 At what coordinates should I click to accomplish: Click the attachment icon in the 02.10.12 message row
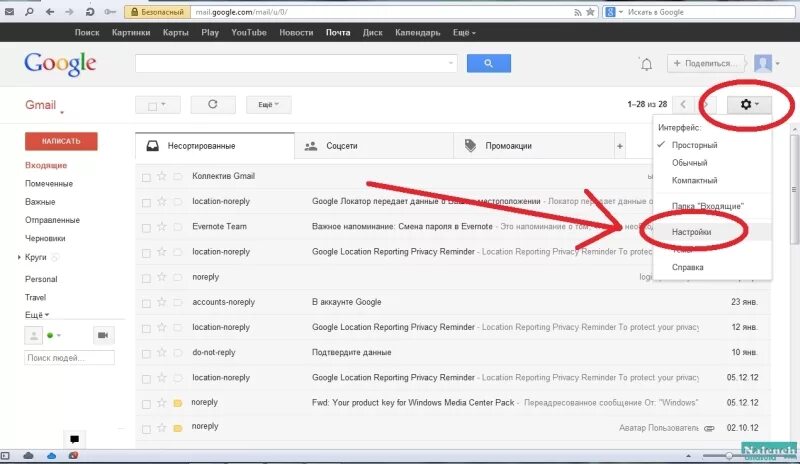pyautogui.click(x=709, y=428)
